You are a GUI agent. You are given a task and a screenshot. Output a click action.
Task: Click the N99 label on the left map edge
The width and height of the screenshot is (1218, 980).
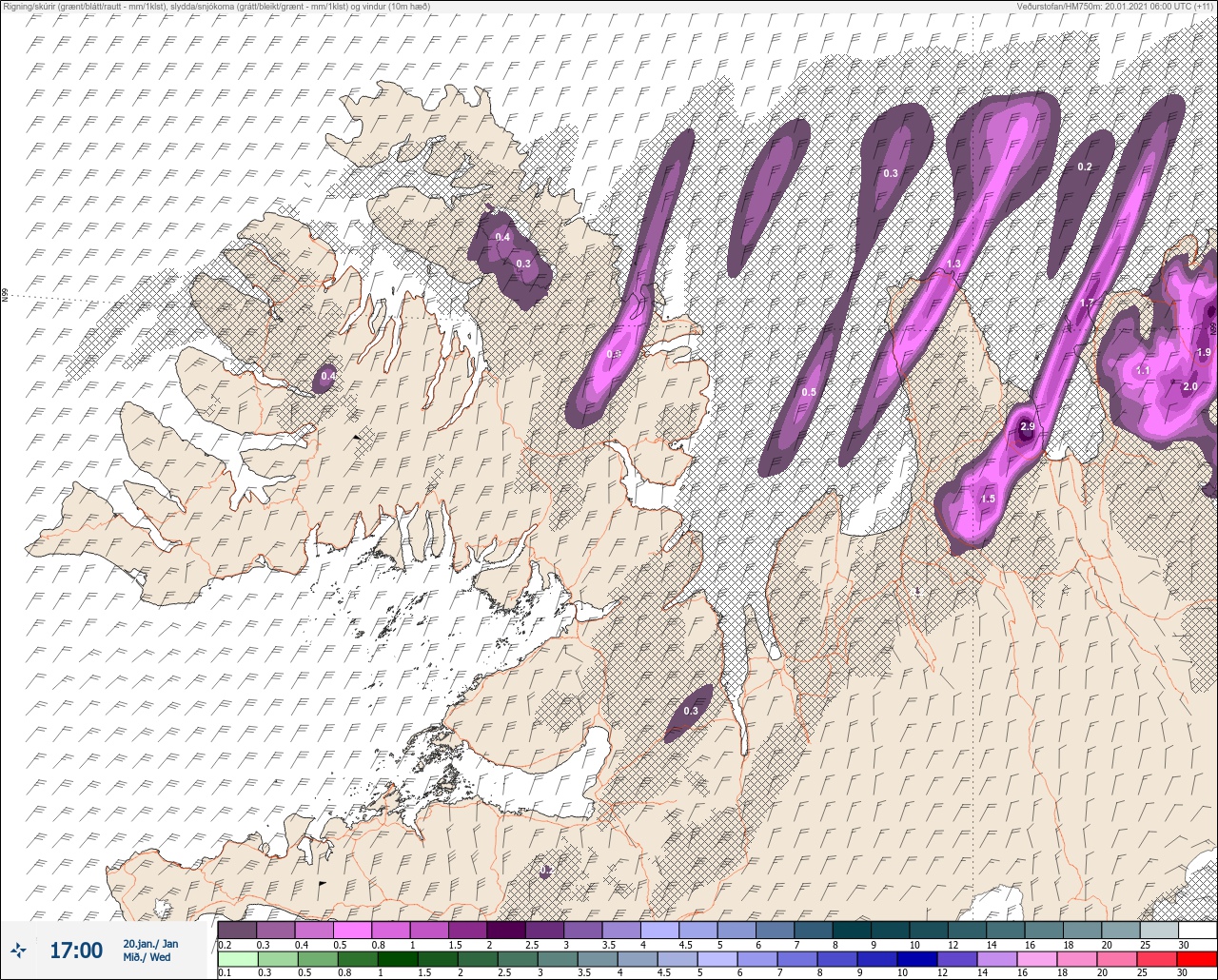[x=5, y=296]
